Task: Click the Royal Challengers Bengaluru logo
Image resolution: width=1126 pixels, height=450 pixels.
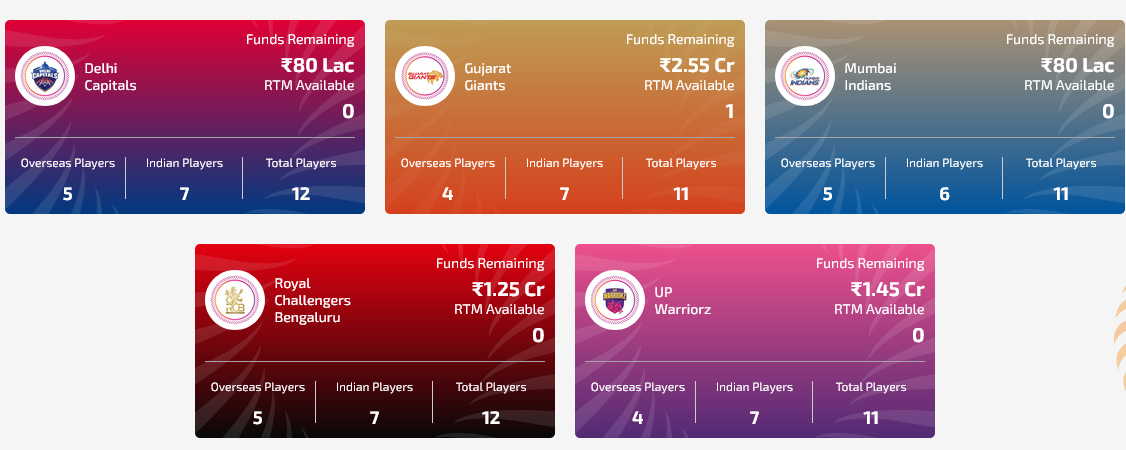Action: tap(235, 300)
